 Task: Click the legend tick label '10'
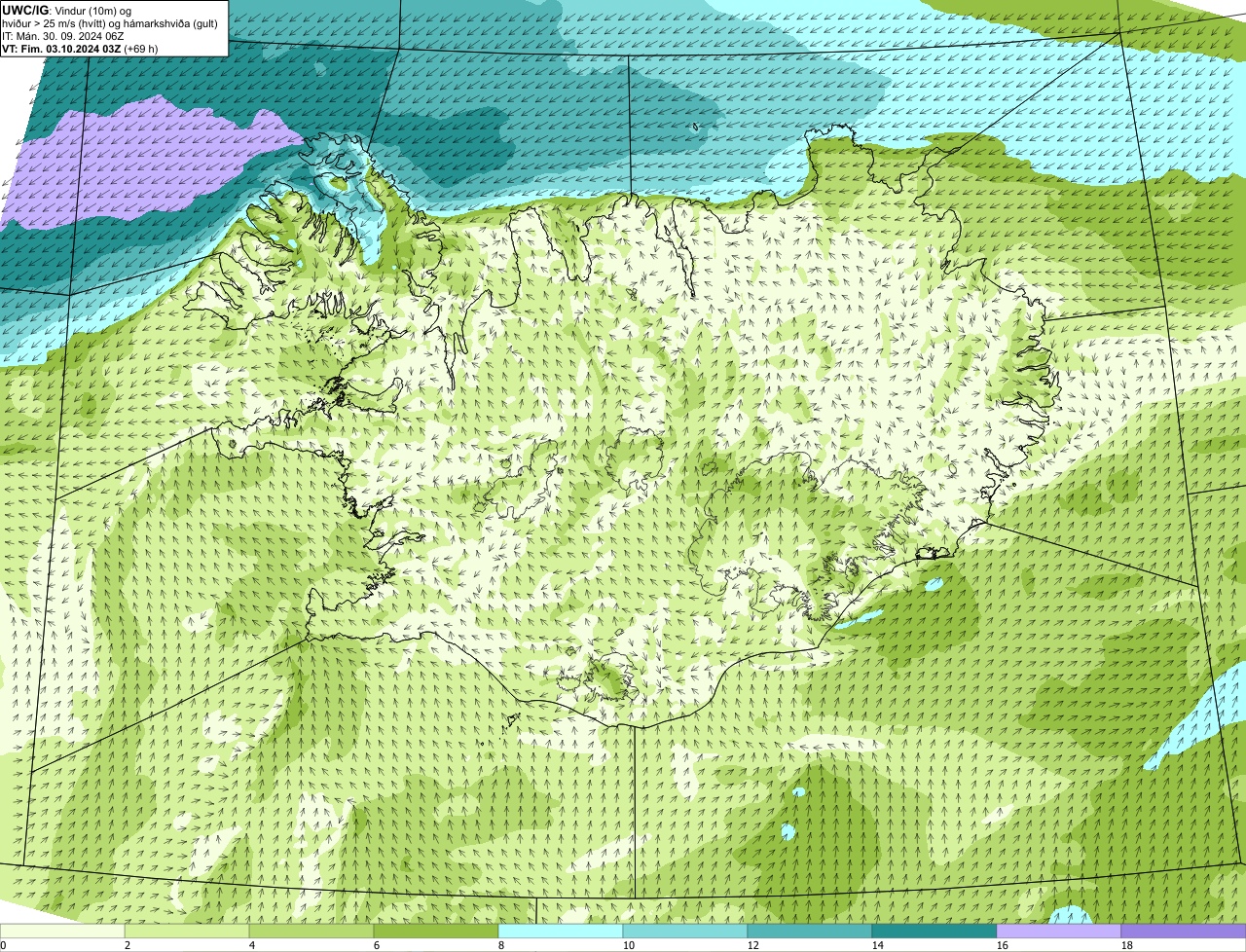coord(629,945)
